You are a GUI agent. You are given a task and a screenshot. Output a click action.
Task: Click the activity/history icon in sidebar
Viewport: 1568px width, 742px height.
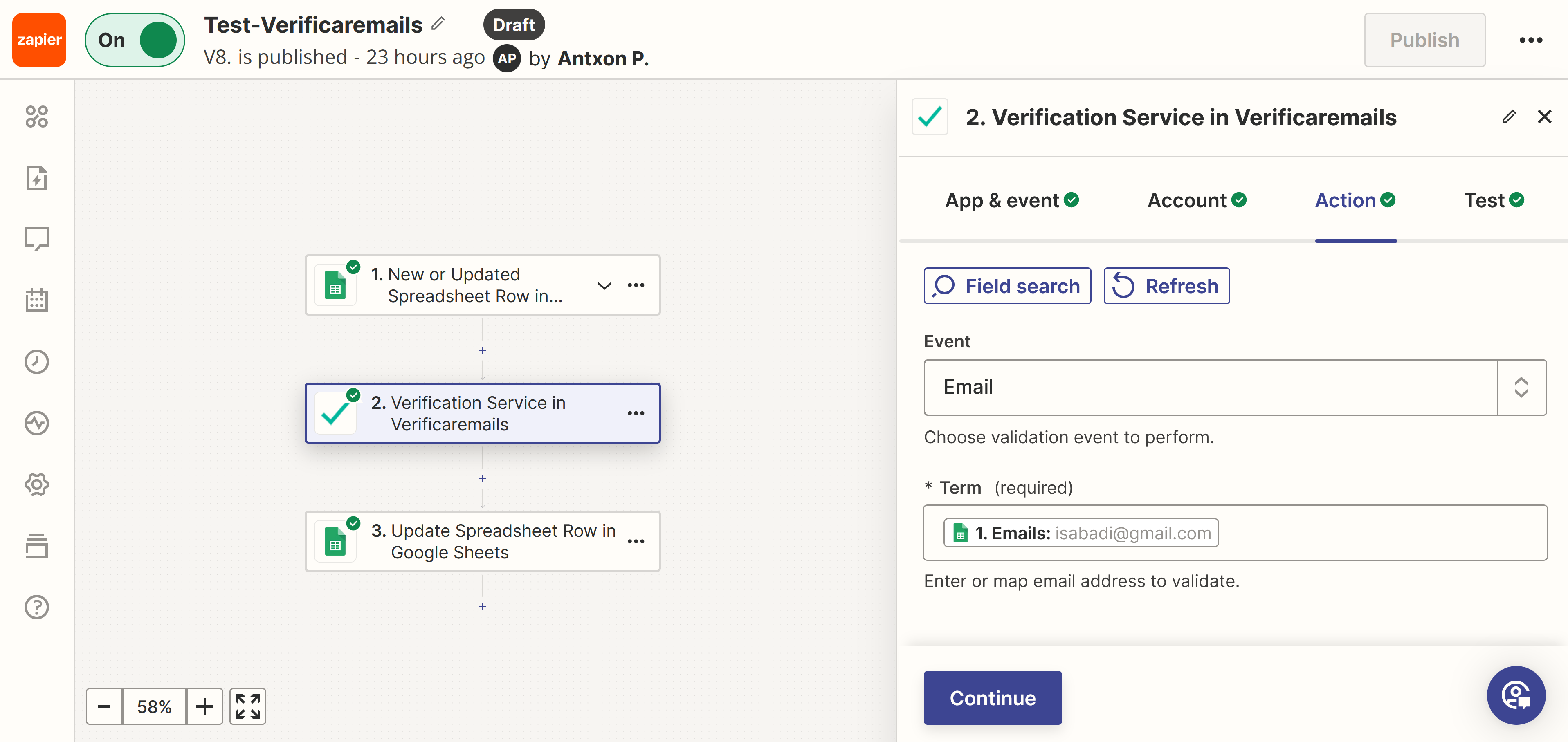[36, 361]
